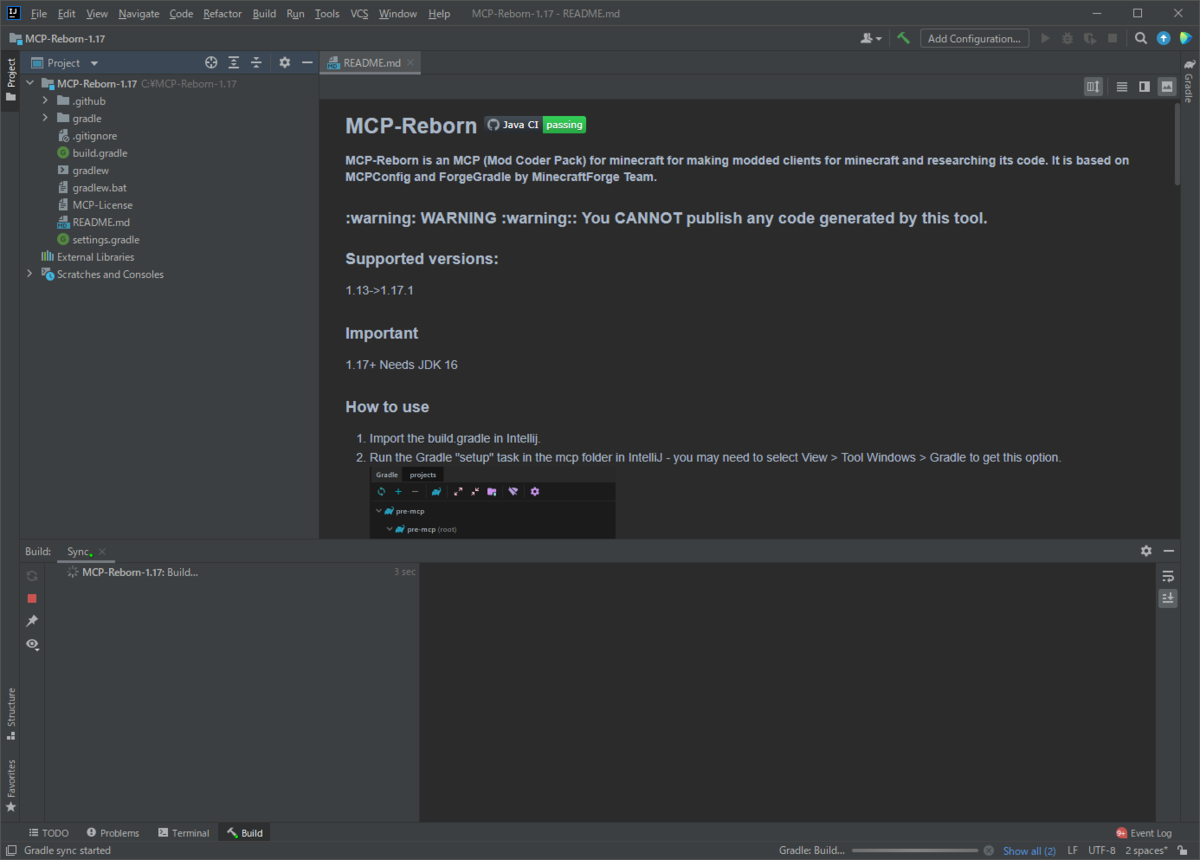The width and height of the screenshot is (1200, 860).
Task: Open Project panel gear options
Action: tap(284, 62)
